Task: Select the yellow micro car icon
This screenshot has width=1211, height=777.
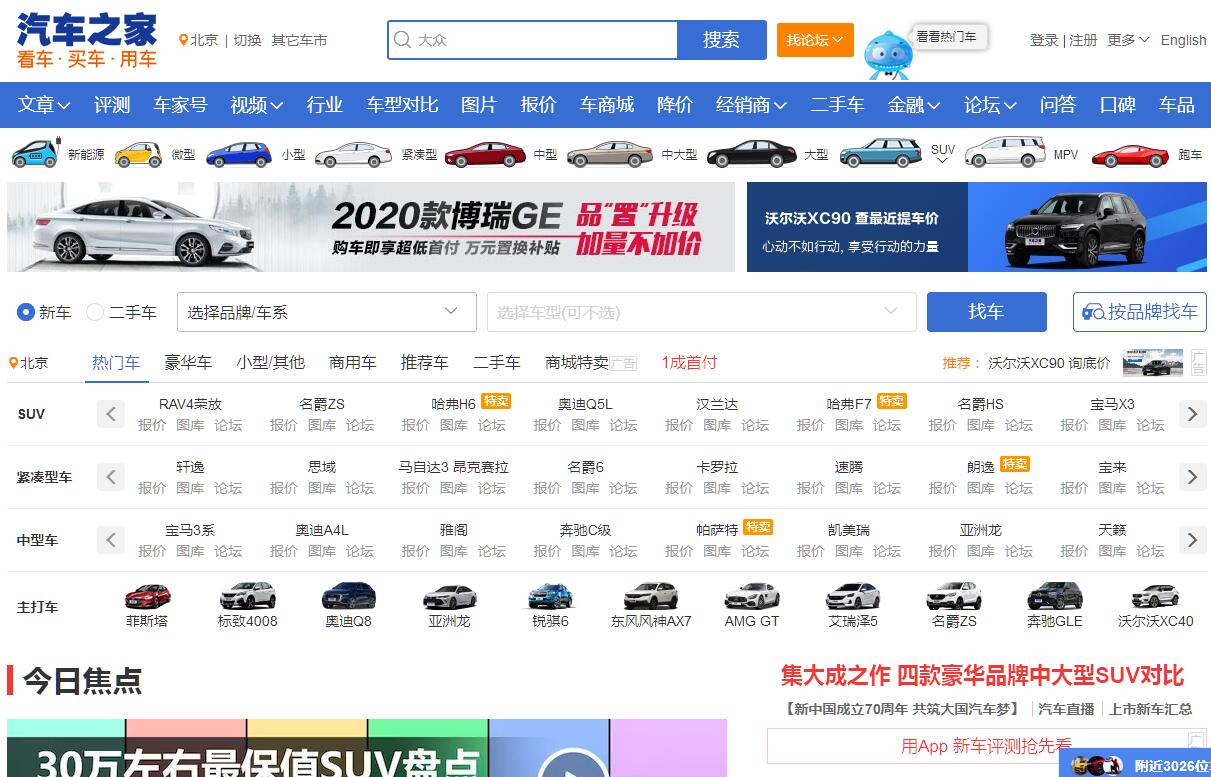Action: pyautogui.click(x=138, y=154)
